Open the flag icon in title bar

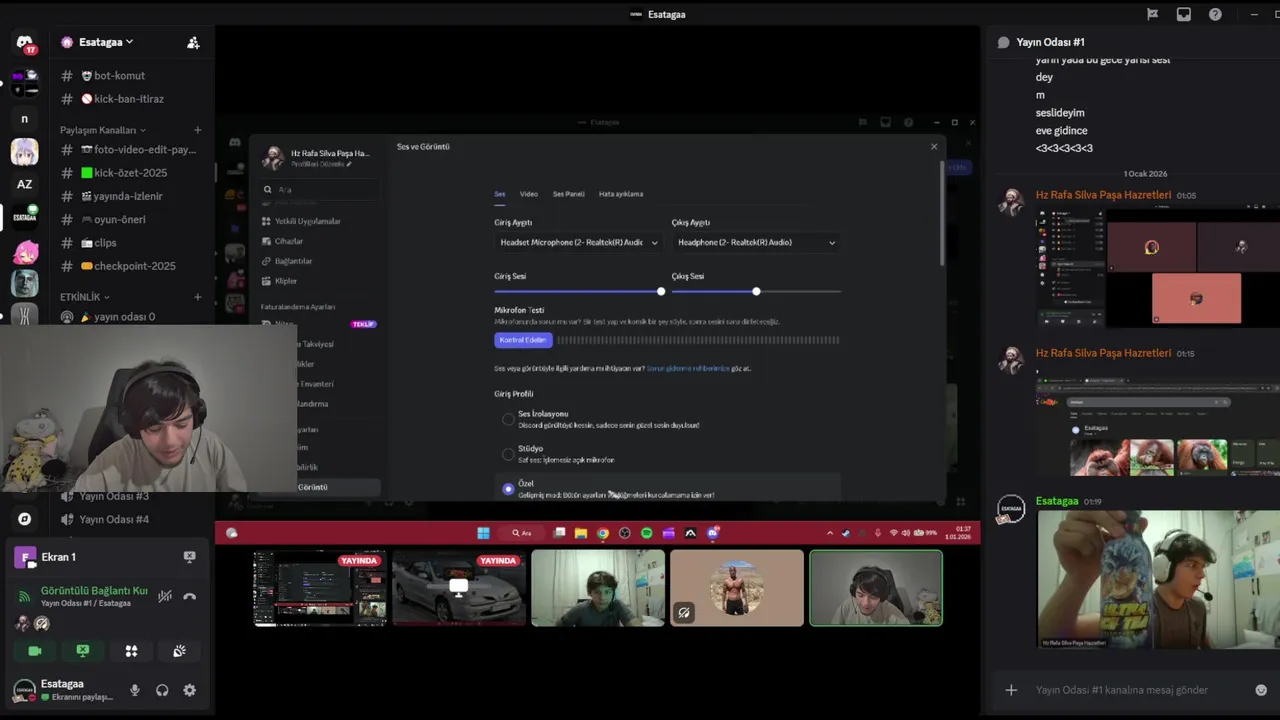pos(1152,14)
